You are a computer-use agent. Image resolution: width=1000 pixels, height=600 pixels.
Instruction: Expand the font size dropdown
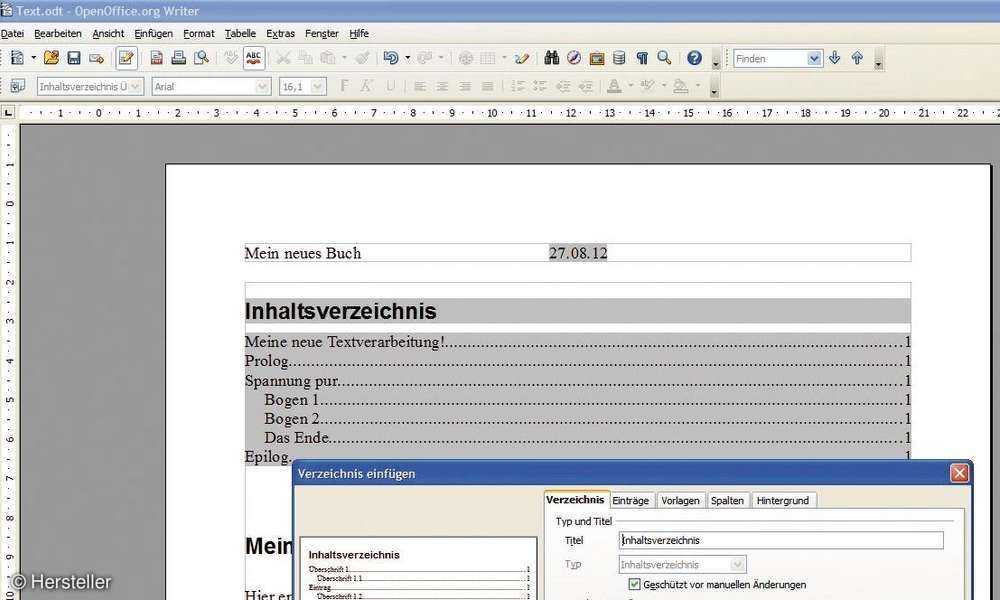[316, 86]
